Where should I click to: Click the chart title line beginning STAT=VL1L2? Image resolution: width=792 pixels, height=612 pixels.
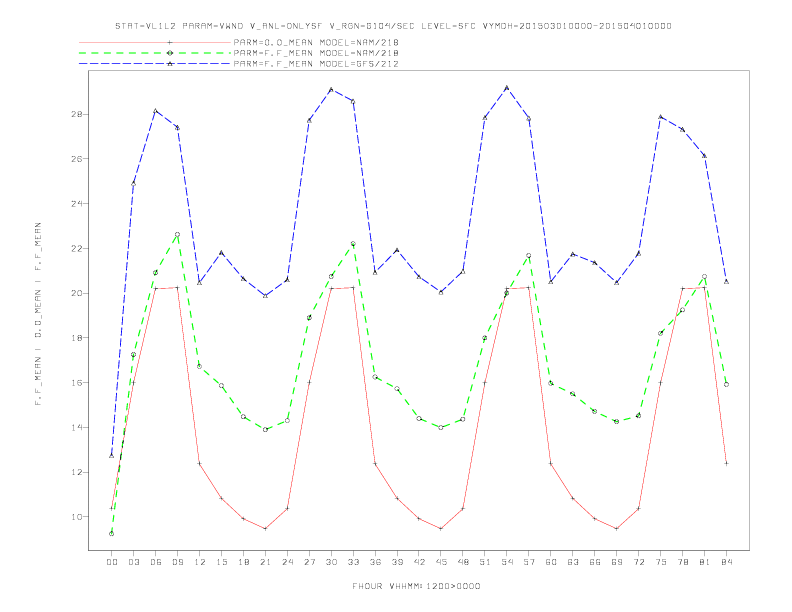click(x=393, y=26)
